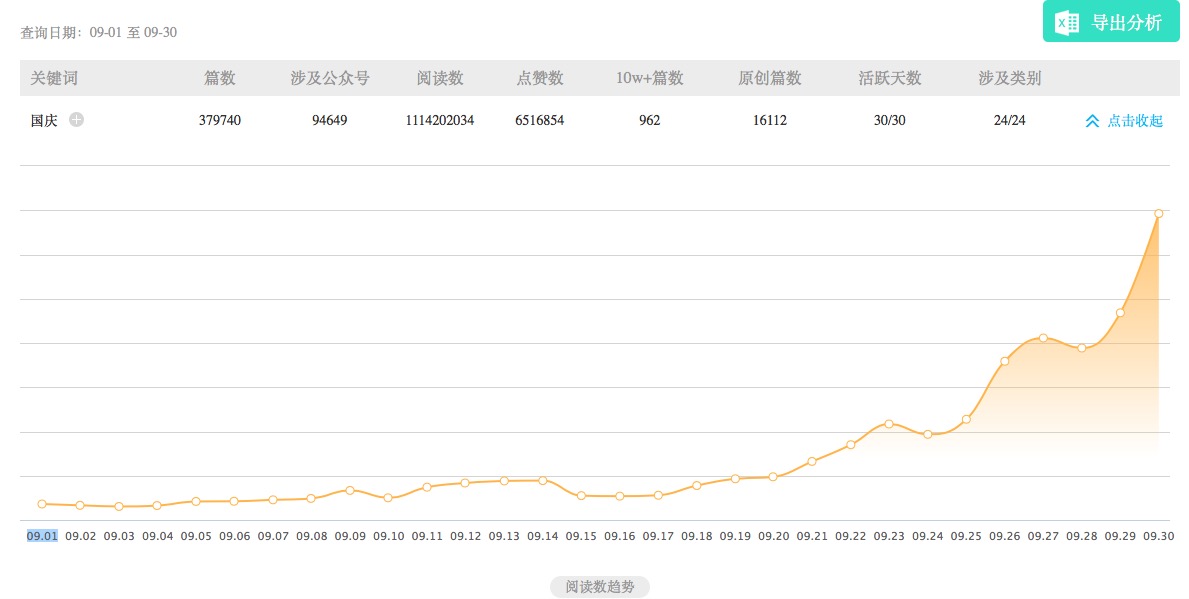Click the 国庆 keyword in table row
Image resolution: width=1189 pixels, height=599 pixels.
point(44,120)
